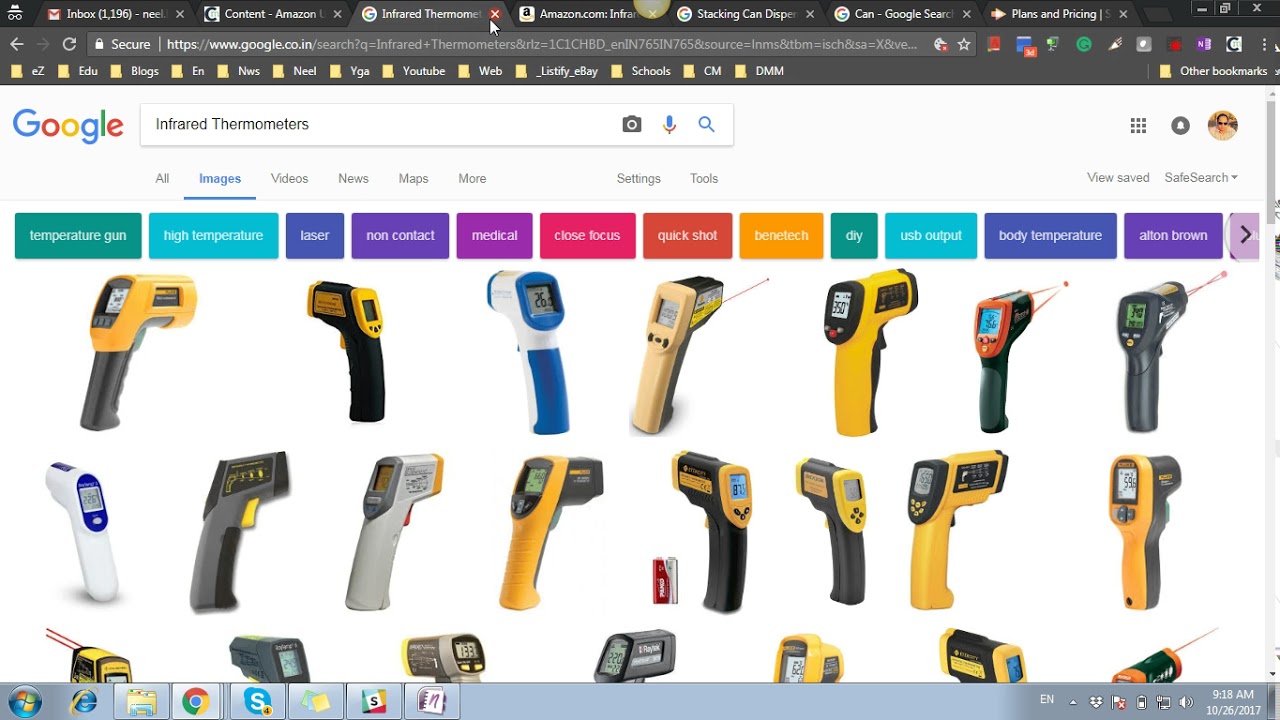Filter by diy chip
1280x720 pixels.
tap(854, 236)
